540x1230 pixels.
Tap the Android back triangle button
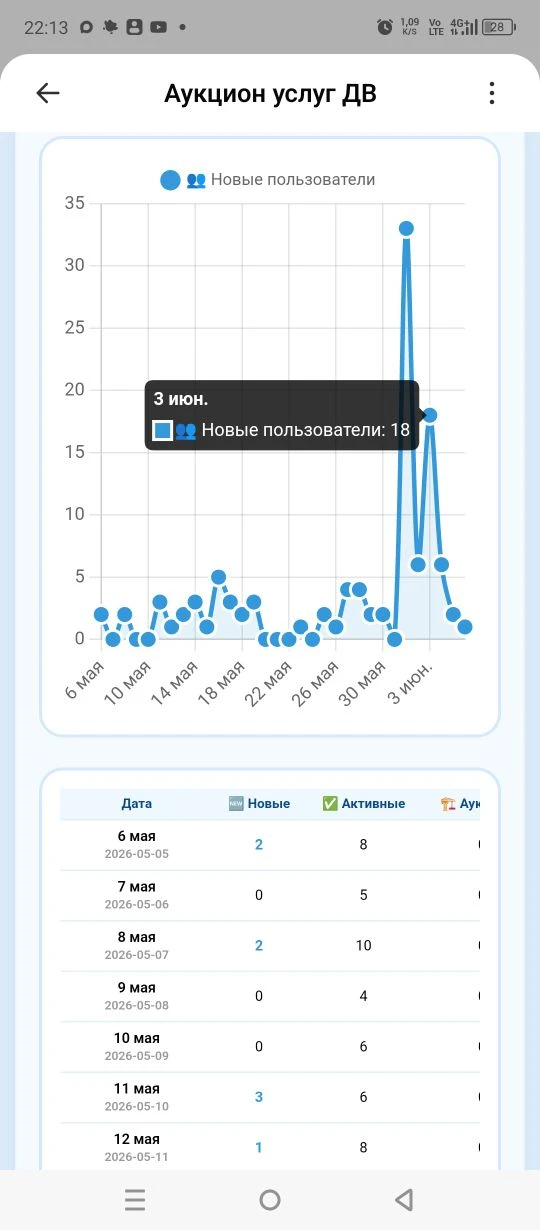click(x=404, y=1200)
